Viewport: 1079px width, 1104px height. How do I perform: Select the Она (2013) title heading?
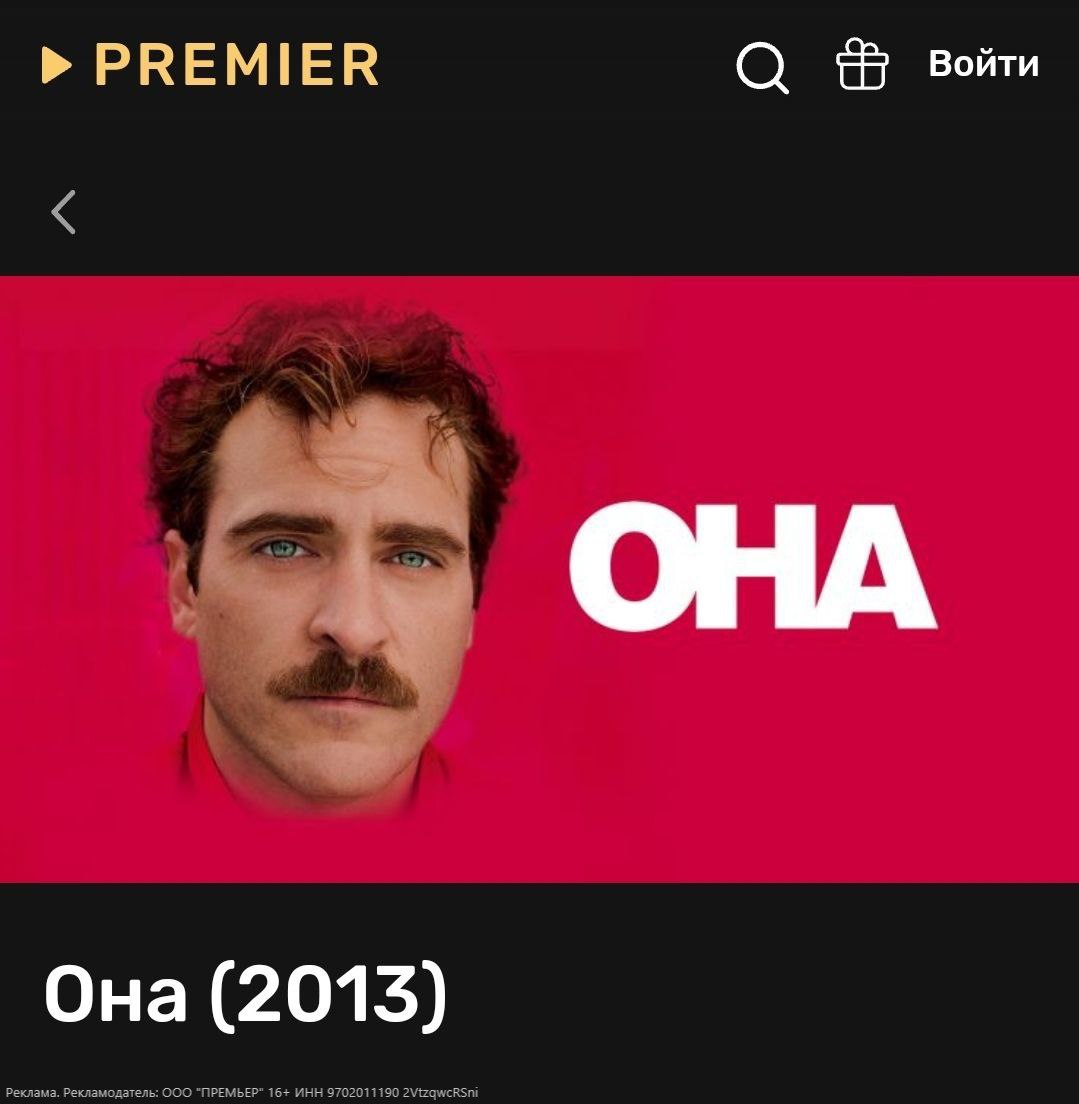point(245,994)
